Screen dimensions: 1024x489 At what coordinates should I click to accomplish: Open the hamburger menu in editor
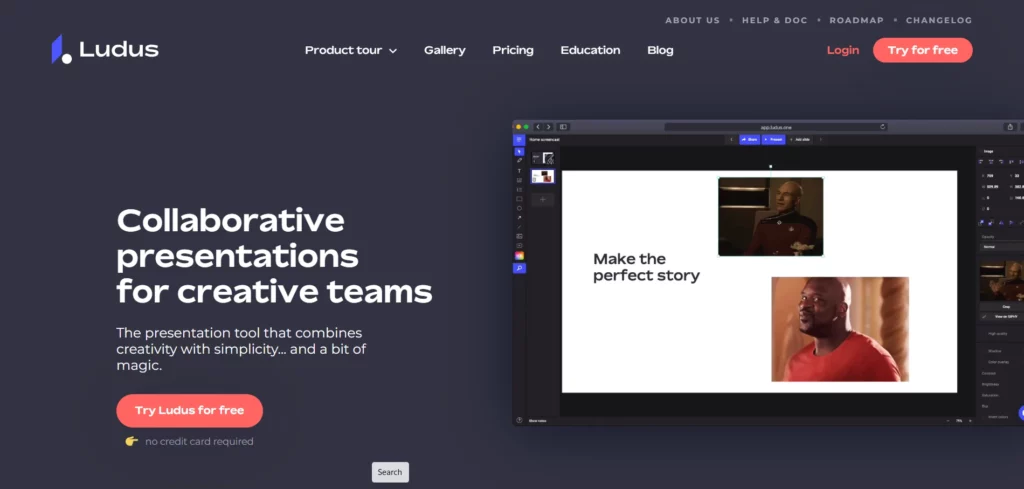(519, 140)
